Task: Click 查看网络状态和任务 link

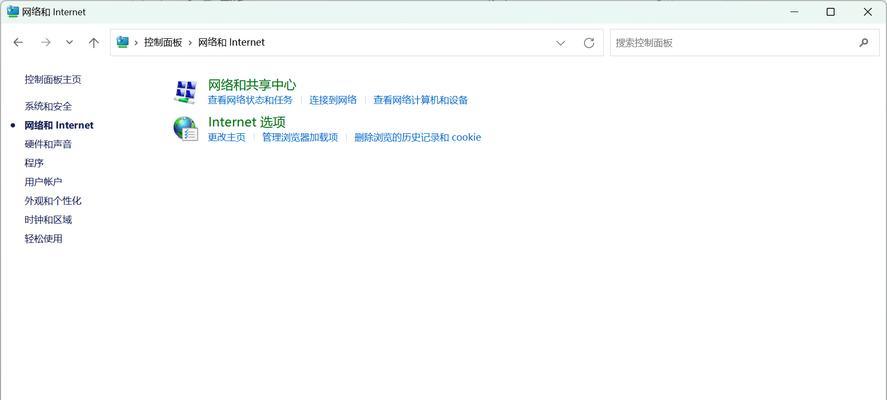Action: 250,100
